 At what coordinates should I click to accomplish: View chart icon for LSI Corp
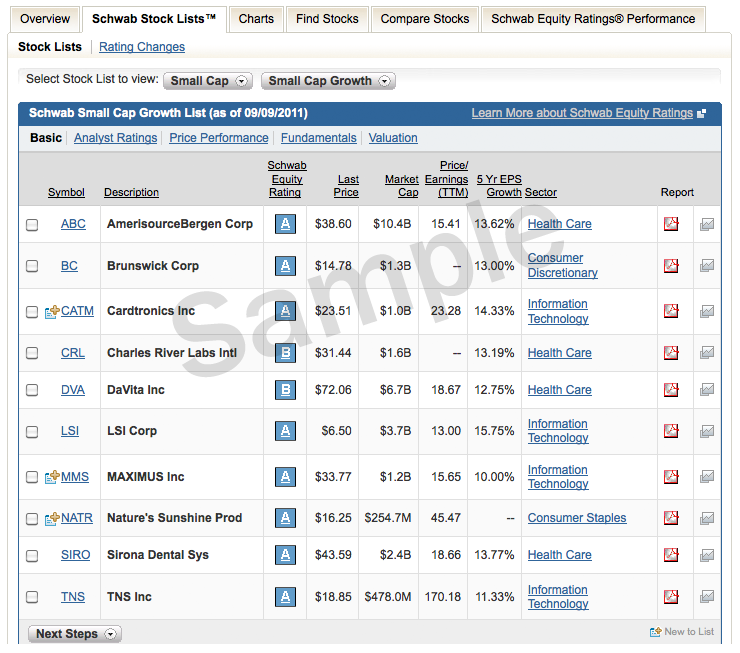pos(706,431)
